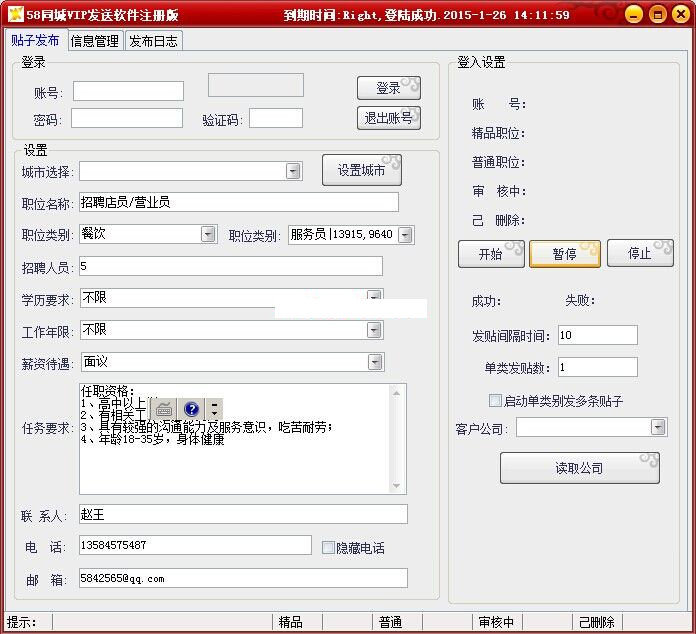Switch to the 信息管理 tab
This screenshot has width=697, height=634.
click(x=94, y=41)
